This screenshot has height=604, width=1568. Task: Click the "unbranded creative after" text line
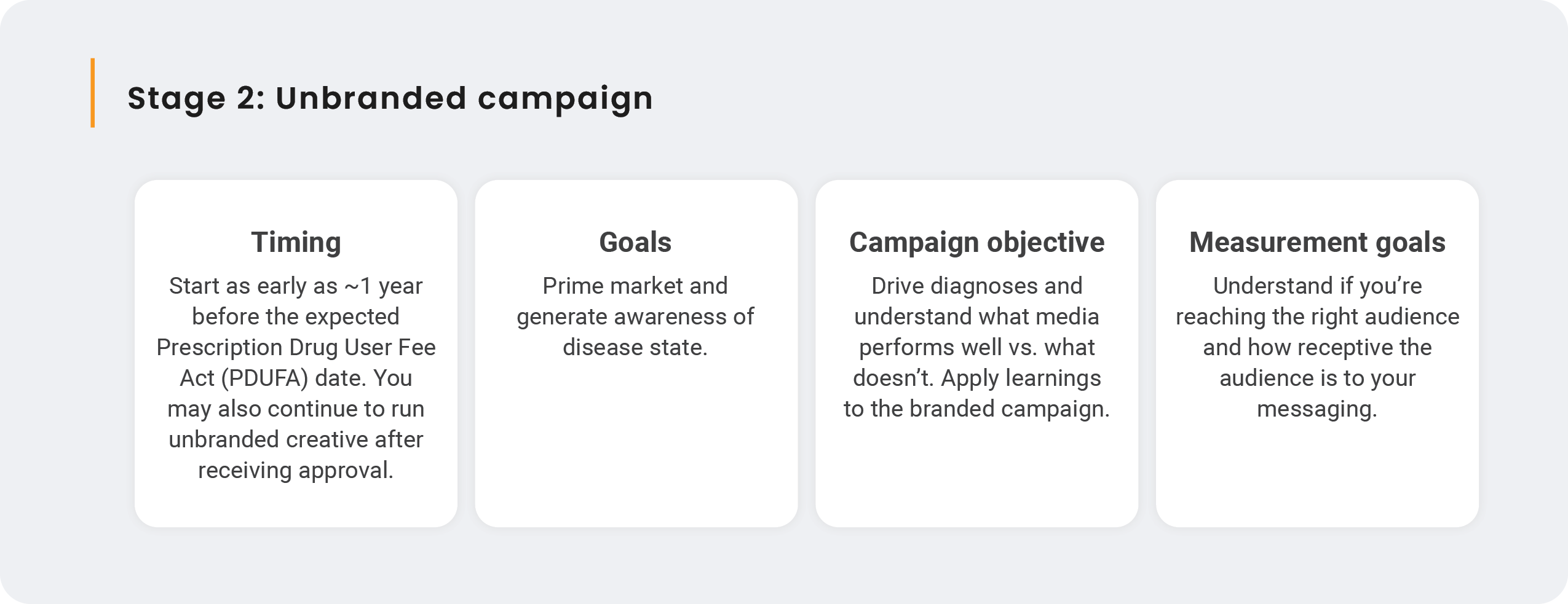click(x=296, y=440)
